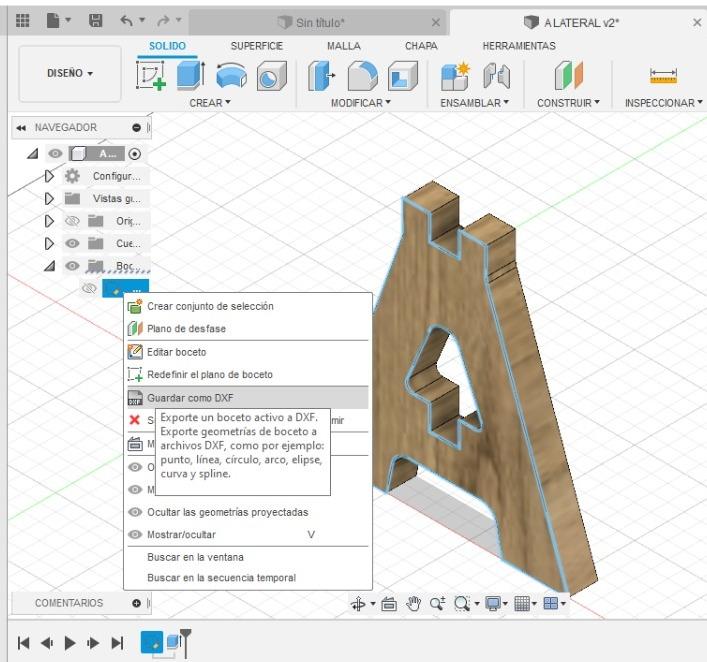
Task: Open the MODIFICAR dropdown menu
Action: pyautogui.click(x=361, y=103)
